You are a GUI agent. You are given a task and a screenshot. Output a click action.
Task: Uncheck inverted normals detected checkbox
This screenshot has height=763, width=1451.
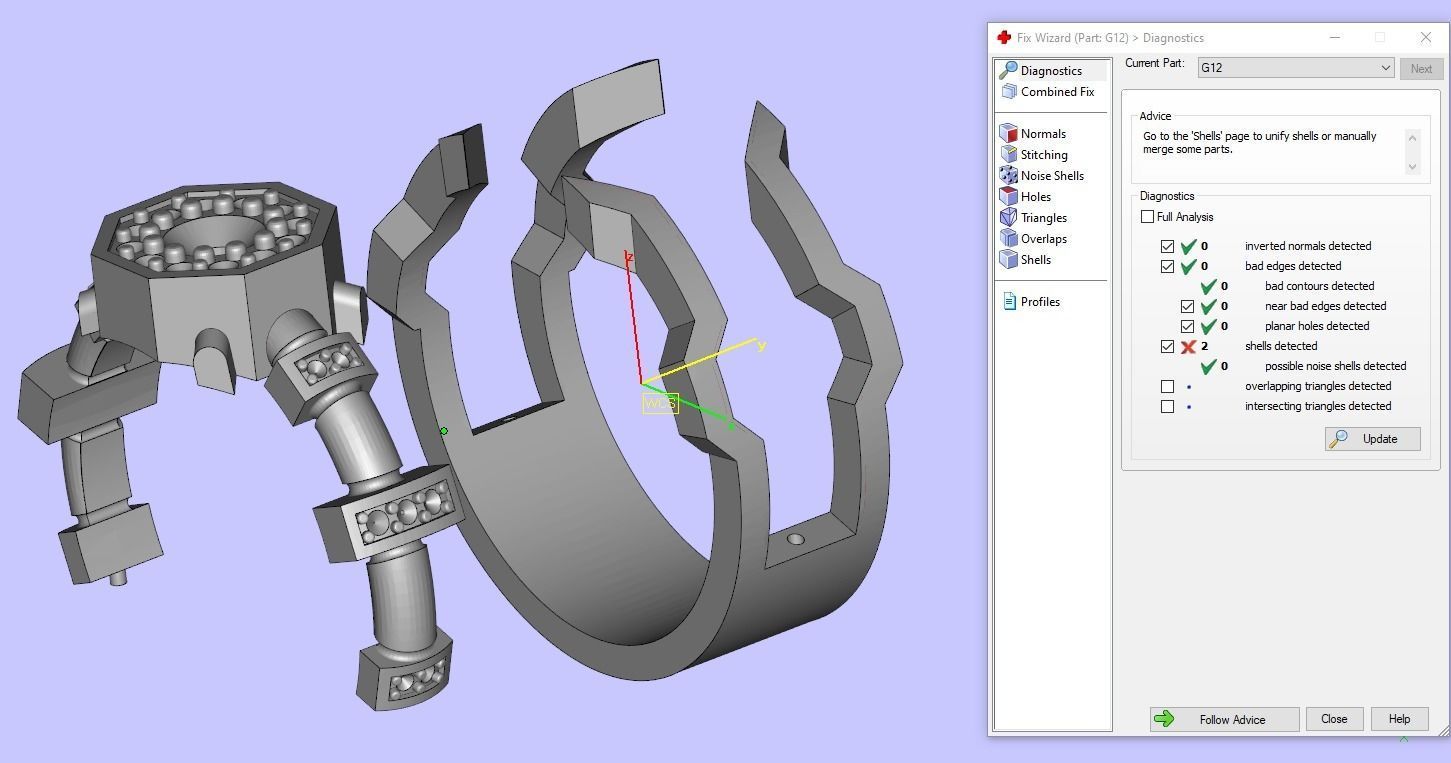coord(1167,246)
